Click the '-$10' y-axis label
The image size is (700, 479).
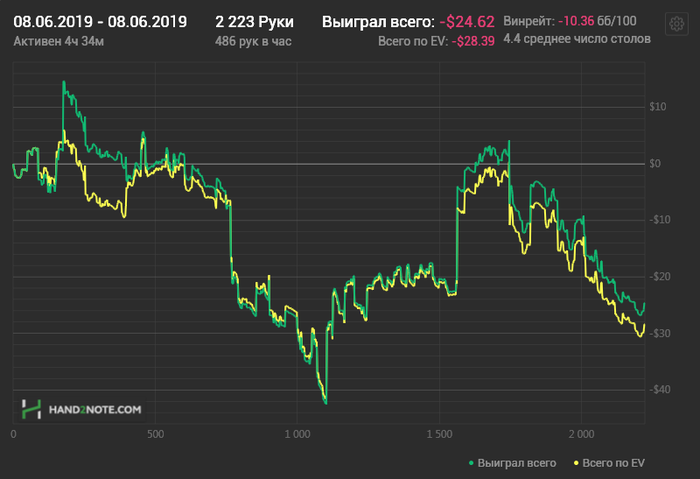(x=659, y=220)
